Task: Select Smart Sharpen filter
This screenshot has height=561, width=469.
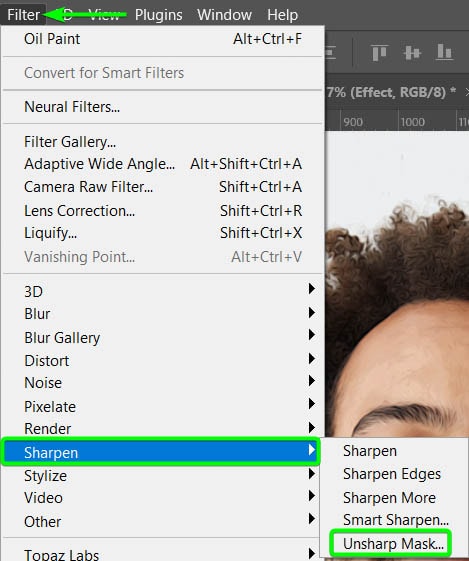Action: click(x=395, y=520)
